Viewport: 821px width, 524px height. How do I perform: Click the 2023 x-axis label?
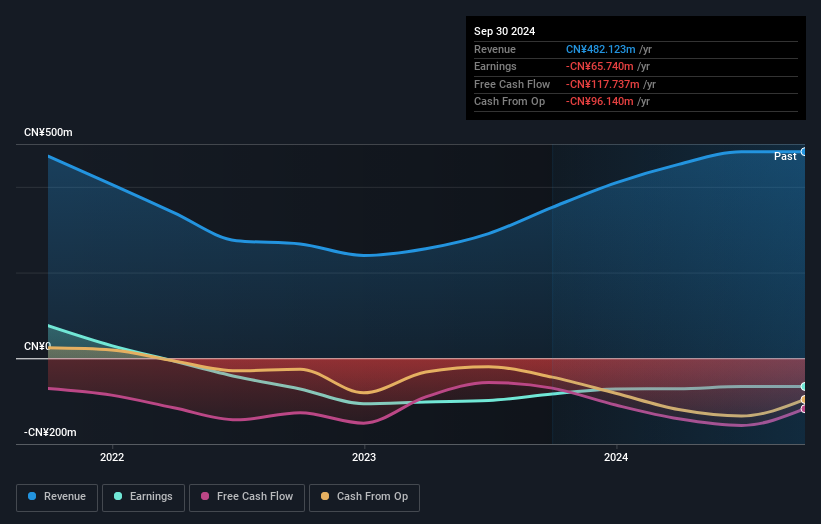point(364,458)
